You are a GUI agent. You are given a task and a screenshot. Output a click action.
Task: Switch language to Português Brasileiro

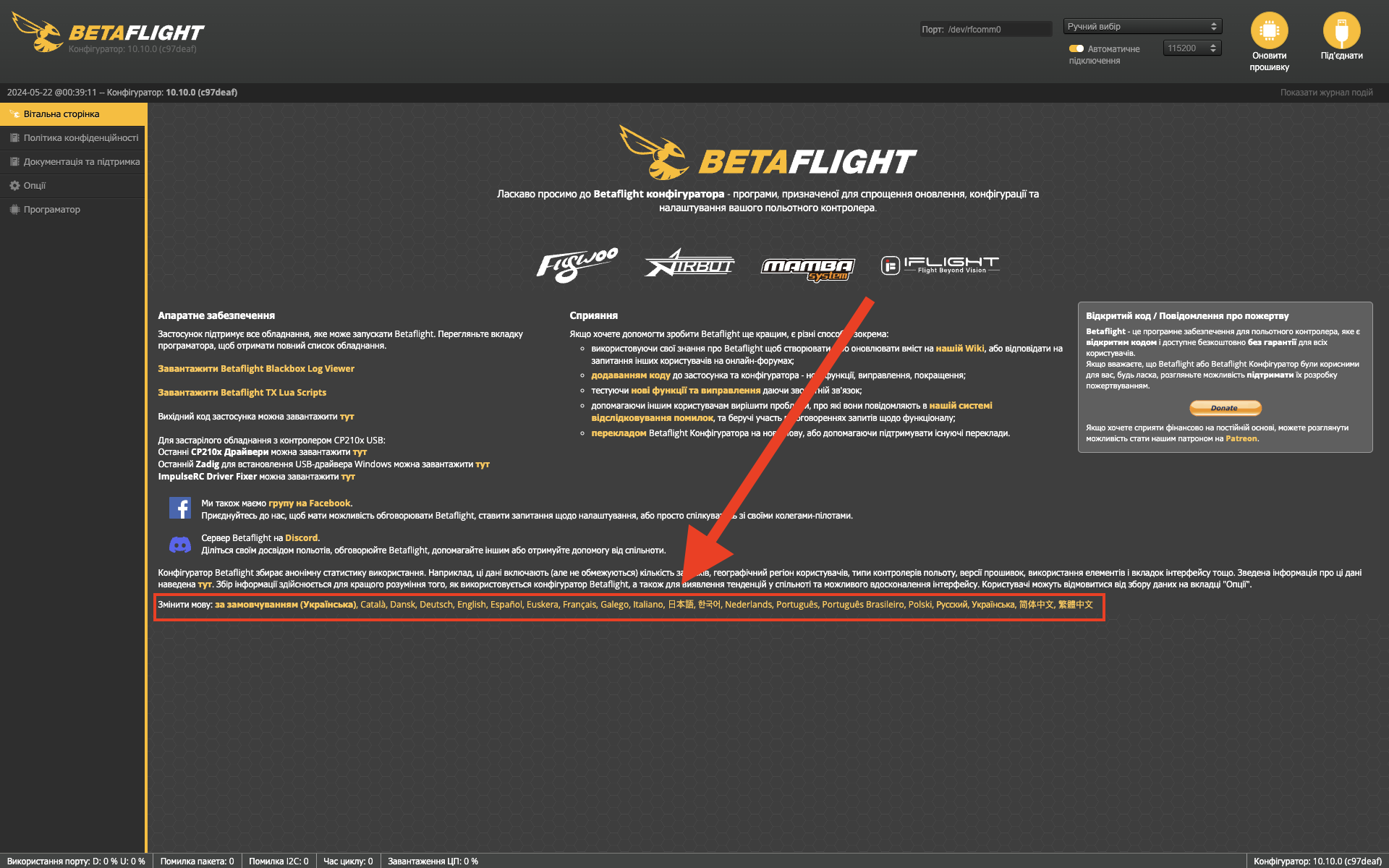862,605
